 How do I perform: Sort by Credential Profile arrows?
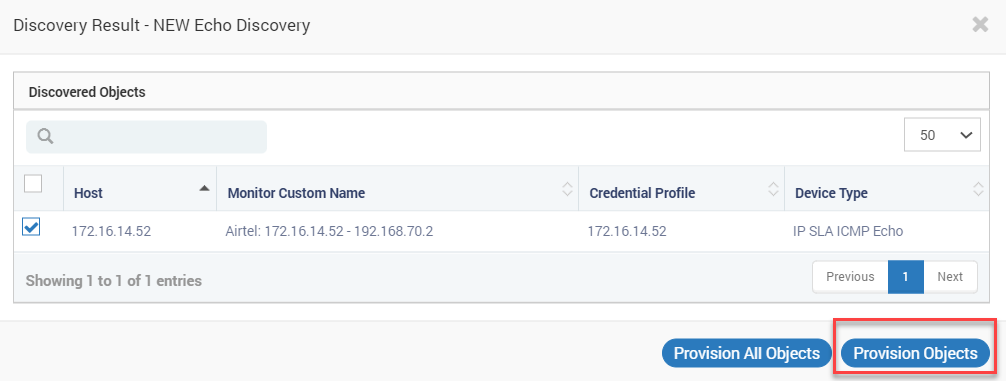[773, 189]
